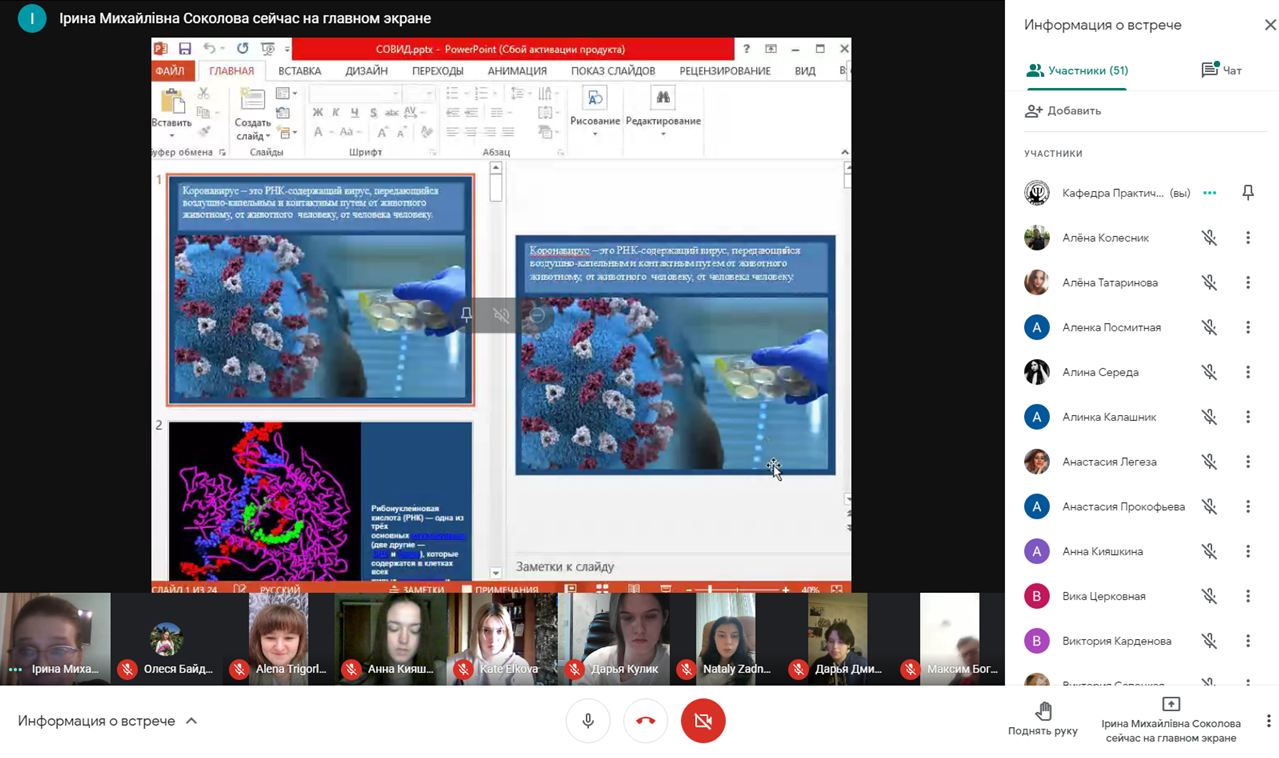The image size is (1279, 758).
Task: Mute Анастасия Легеза in participant list
Action: [x=1209, y=462]
